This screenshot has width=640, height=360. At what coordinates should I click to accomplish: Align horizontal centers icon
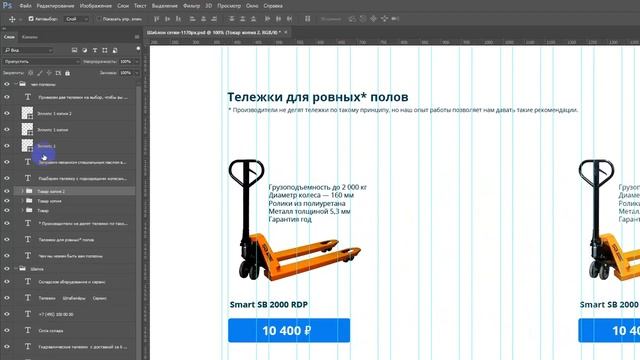point(203,19)
